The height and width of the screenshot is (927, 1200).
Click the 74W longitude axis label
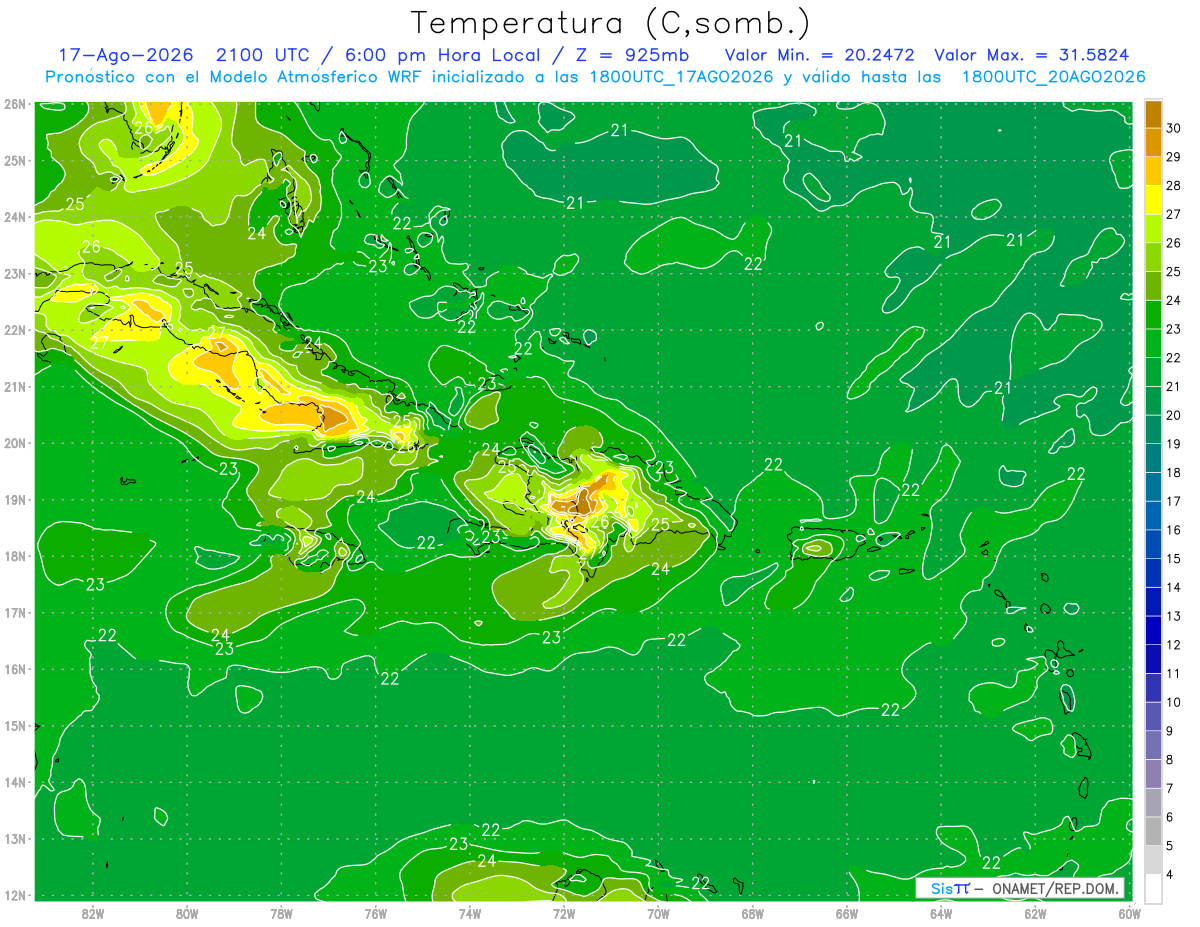[469, 913]
